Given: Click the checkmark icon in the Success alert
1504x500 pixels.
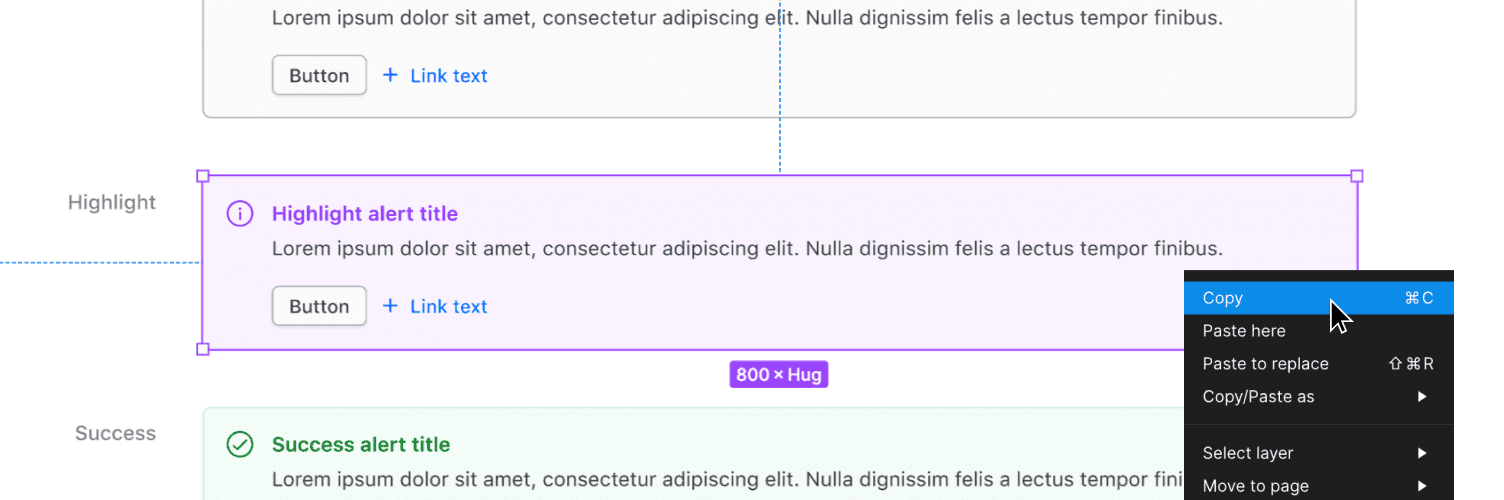Looking at the screenshot, I should click(x=239, y=444).
